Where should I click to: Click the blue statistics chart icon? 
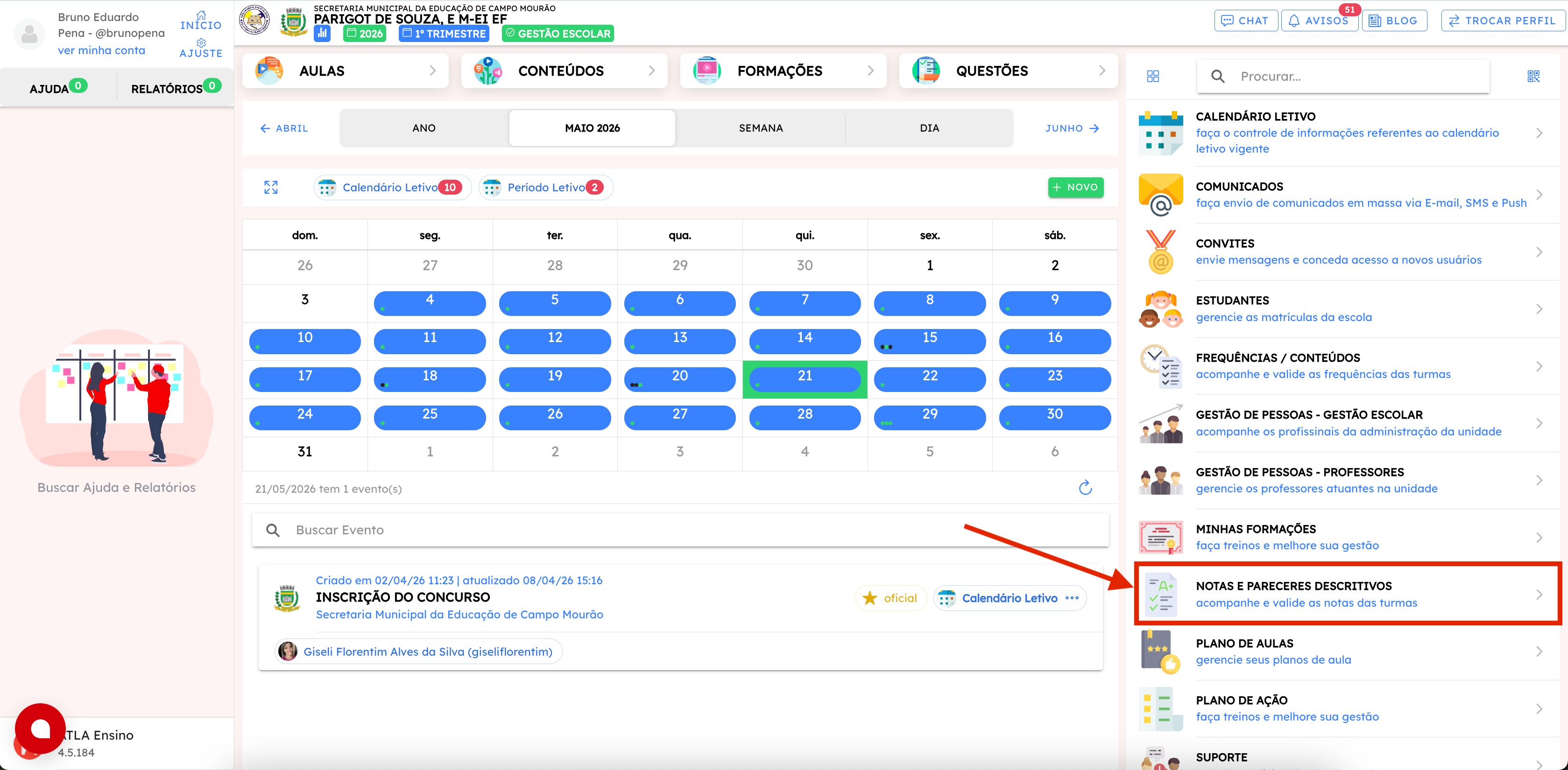point(322,34)
